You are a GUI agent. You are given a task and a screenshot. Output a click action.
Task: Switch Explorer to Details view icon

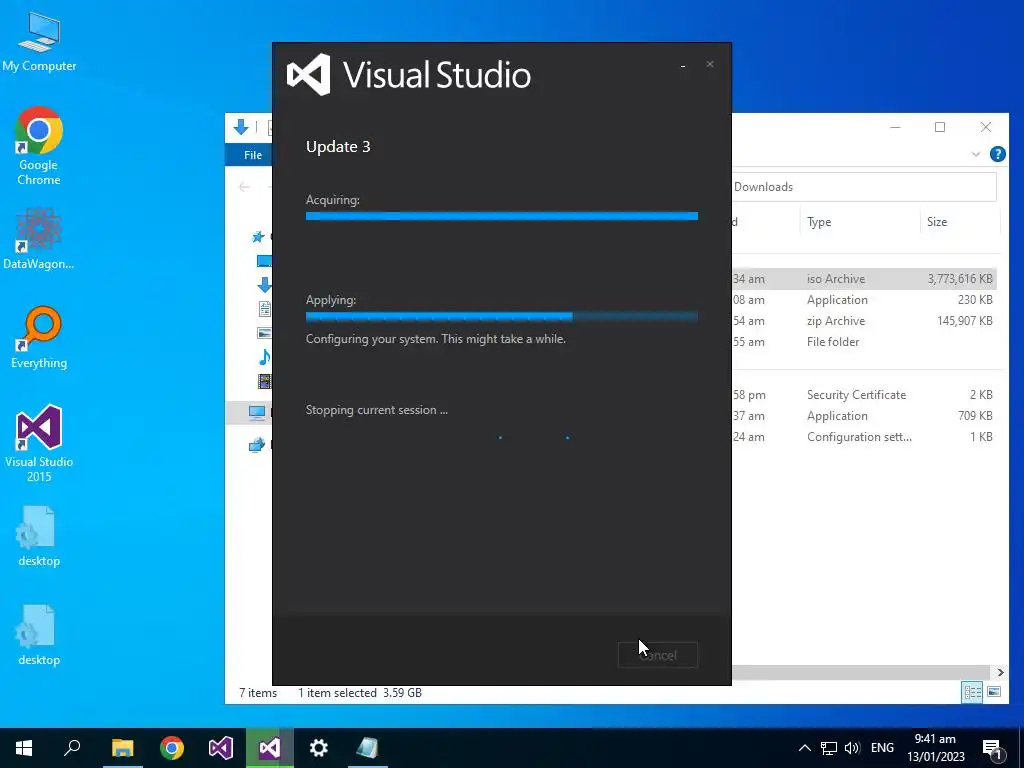(x=972, y=692)
